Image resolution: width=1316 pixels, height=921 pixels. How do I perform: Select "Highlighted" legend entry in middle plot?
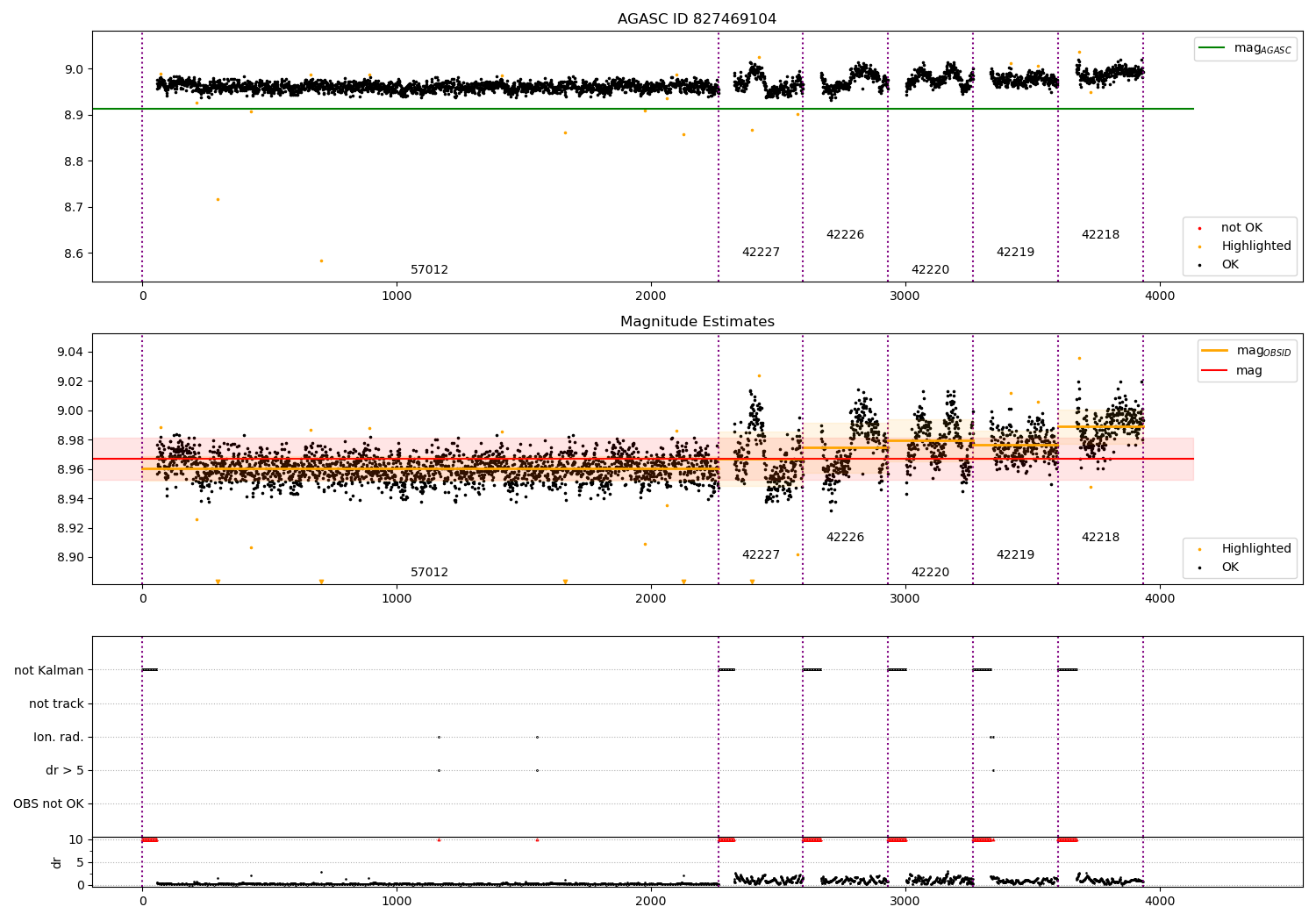1255,549
